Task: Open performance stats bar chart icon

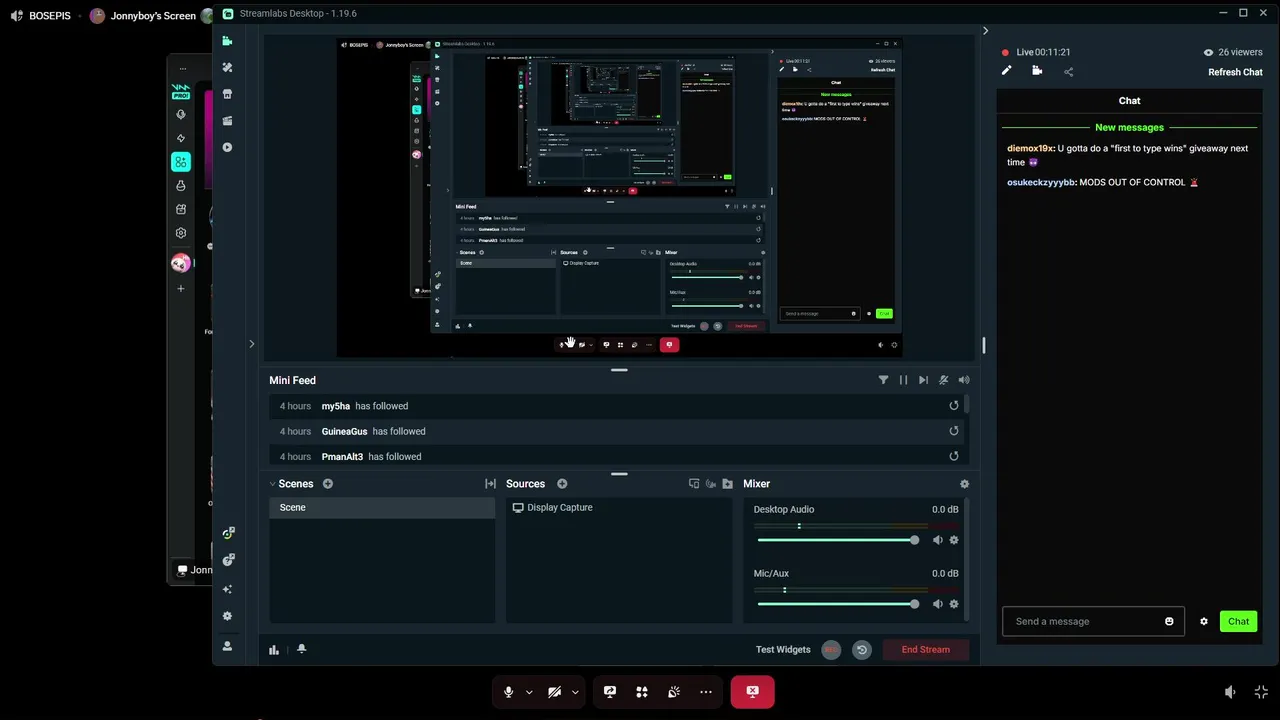Action: (274, 650)
